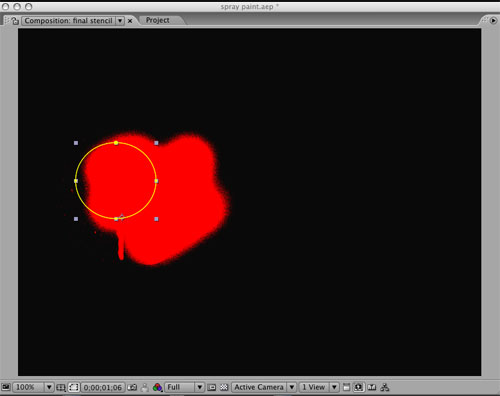Click the title-action safe grid options icon
The image size is (500, 396).
tap(61, 387)
